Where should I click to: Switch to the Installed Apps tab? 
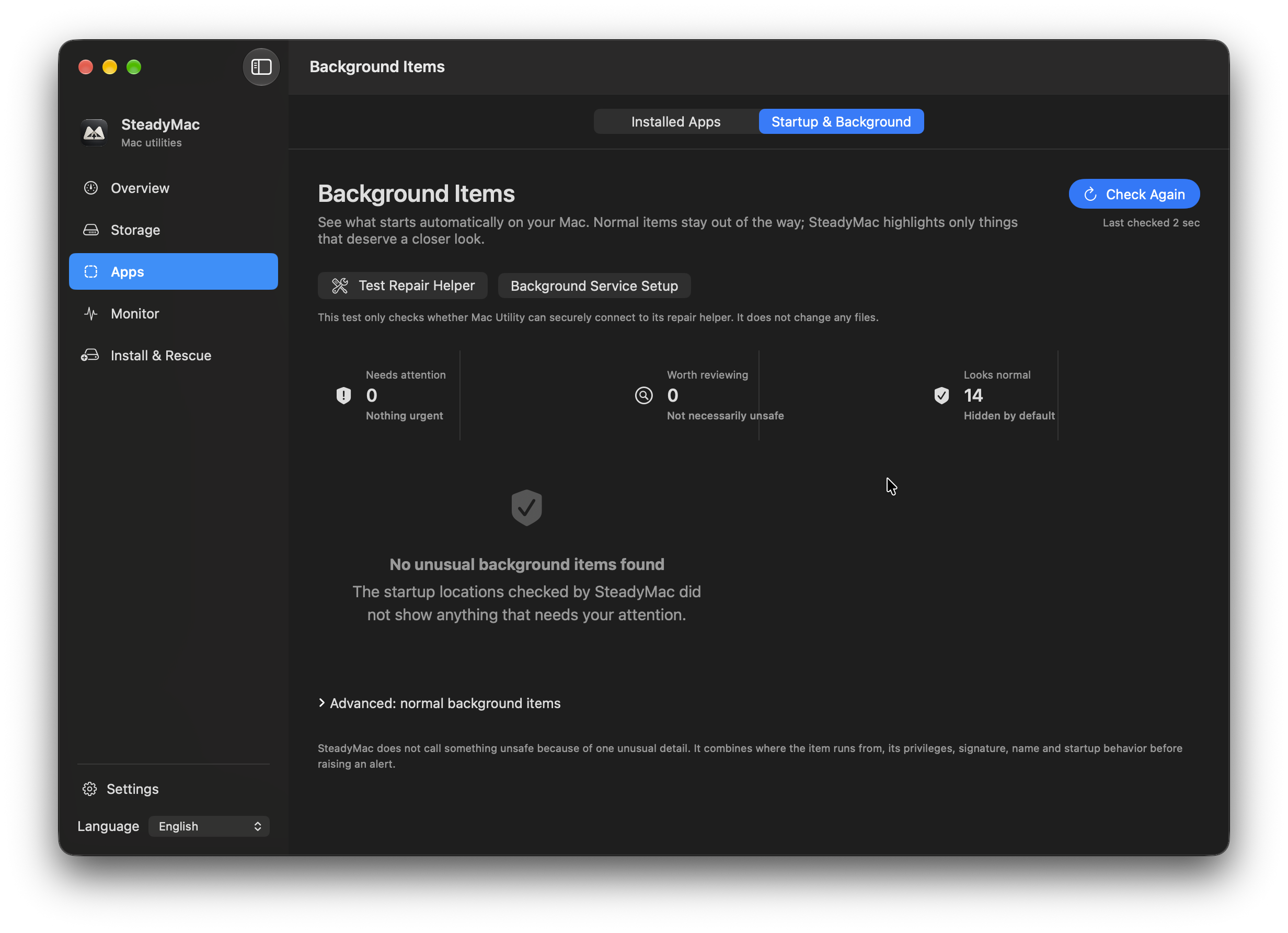[x=676, y=122]
